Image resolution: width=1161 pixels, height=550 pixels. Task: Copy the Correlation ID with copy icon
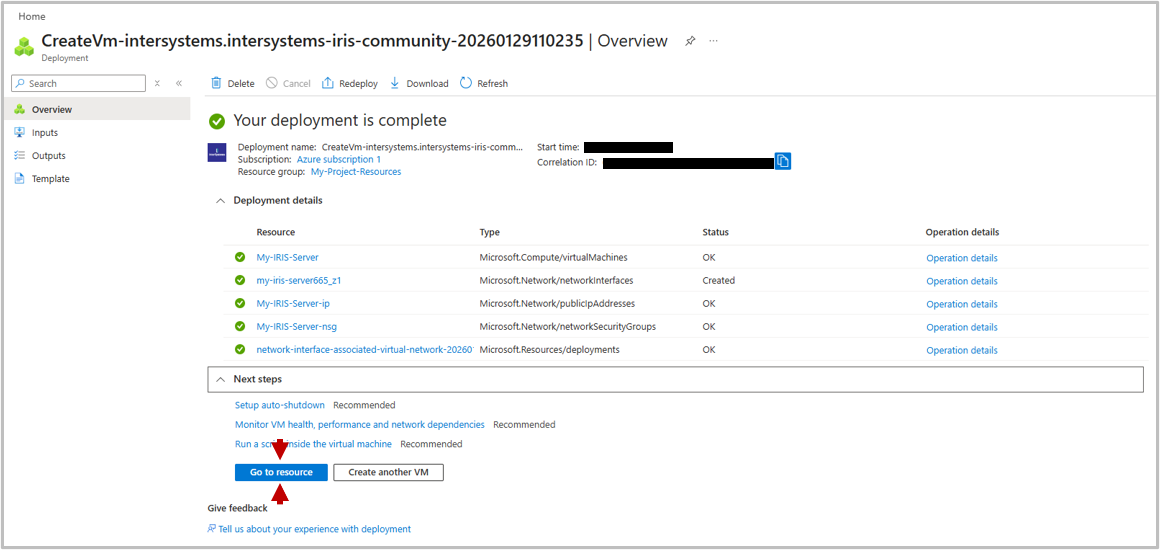click(x=783, y=161)
